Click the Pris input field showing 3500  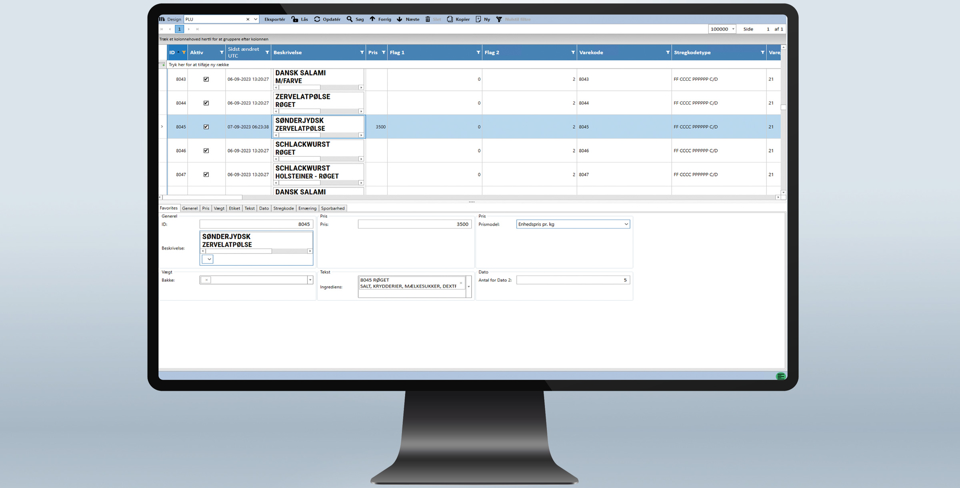point(414,224)
